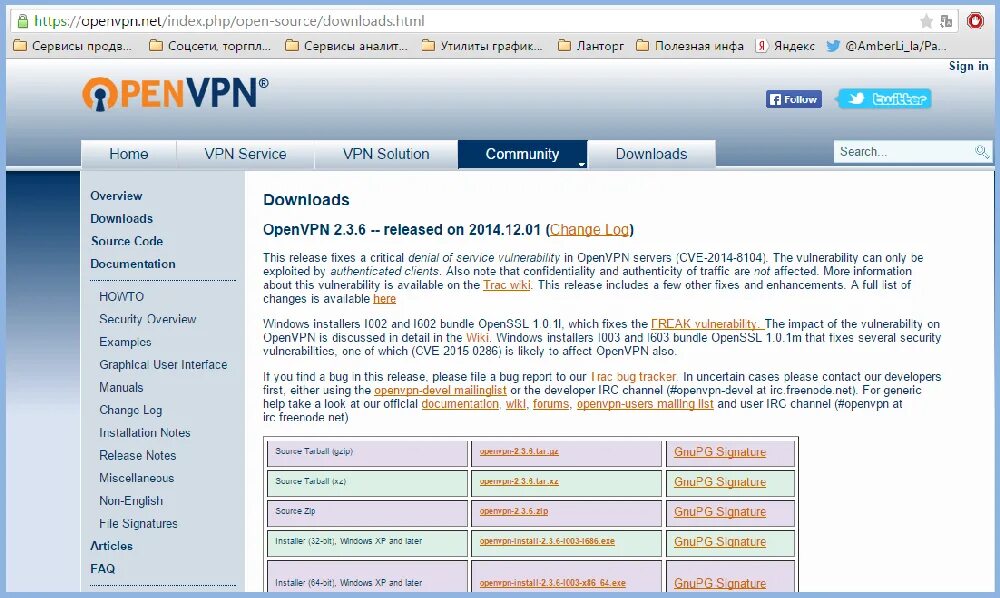Screen dimensions: 1000x598
Task: Click the search magnifier icon
Action: click(982, 152)
